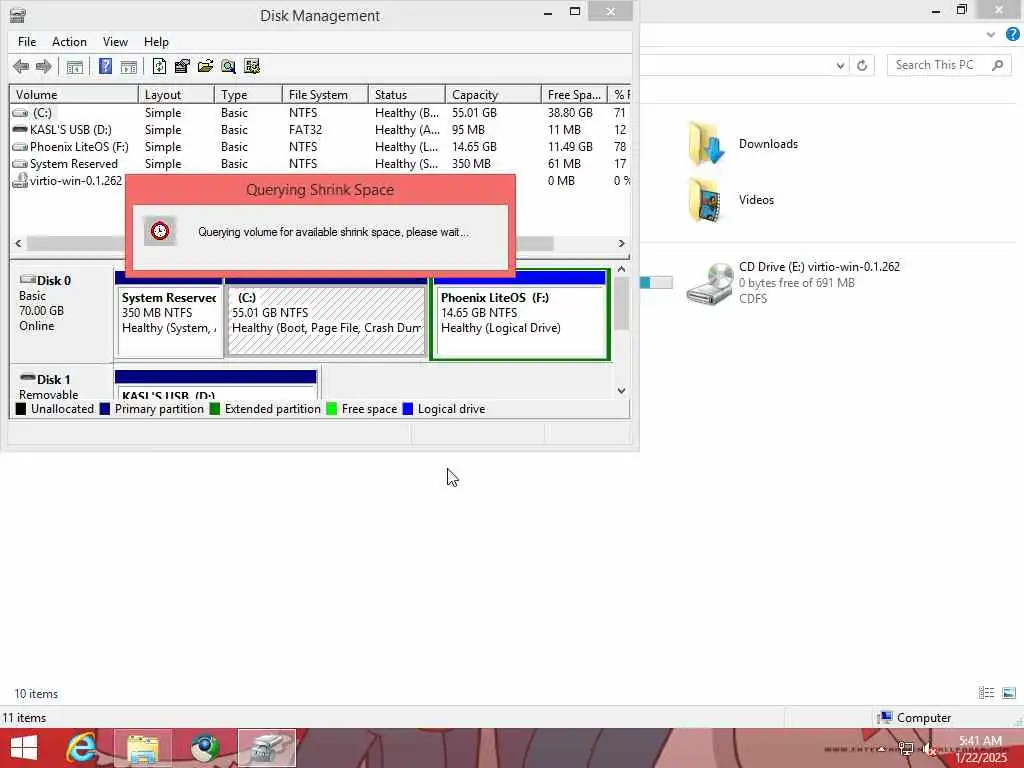Open the Help menu

pos(156,42)
